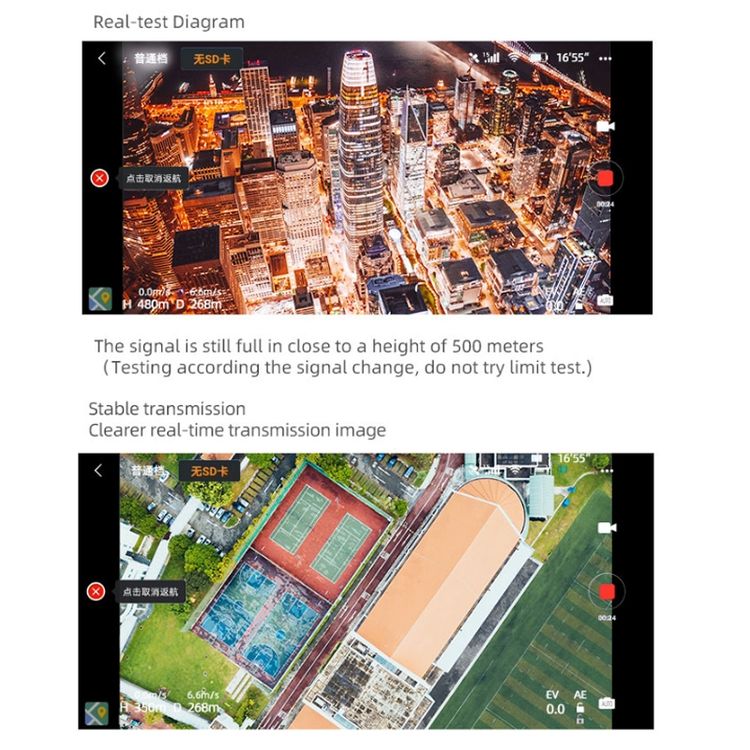Viewport: 750px width, 750px height.
Task: Tap the back arrow in sports field view
Action: (98, 471)
